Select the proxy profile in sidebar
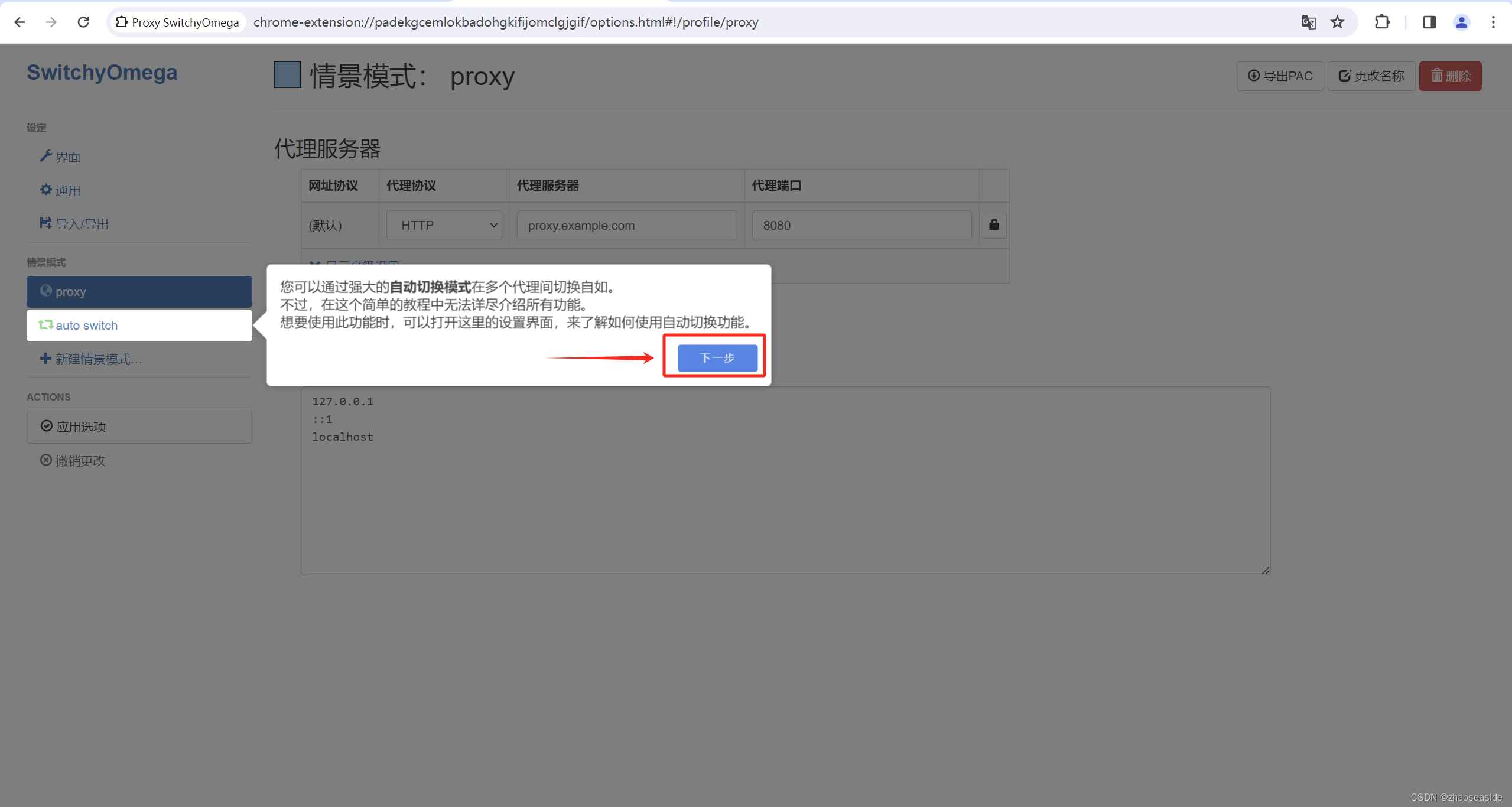 [139, 292]
